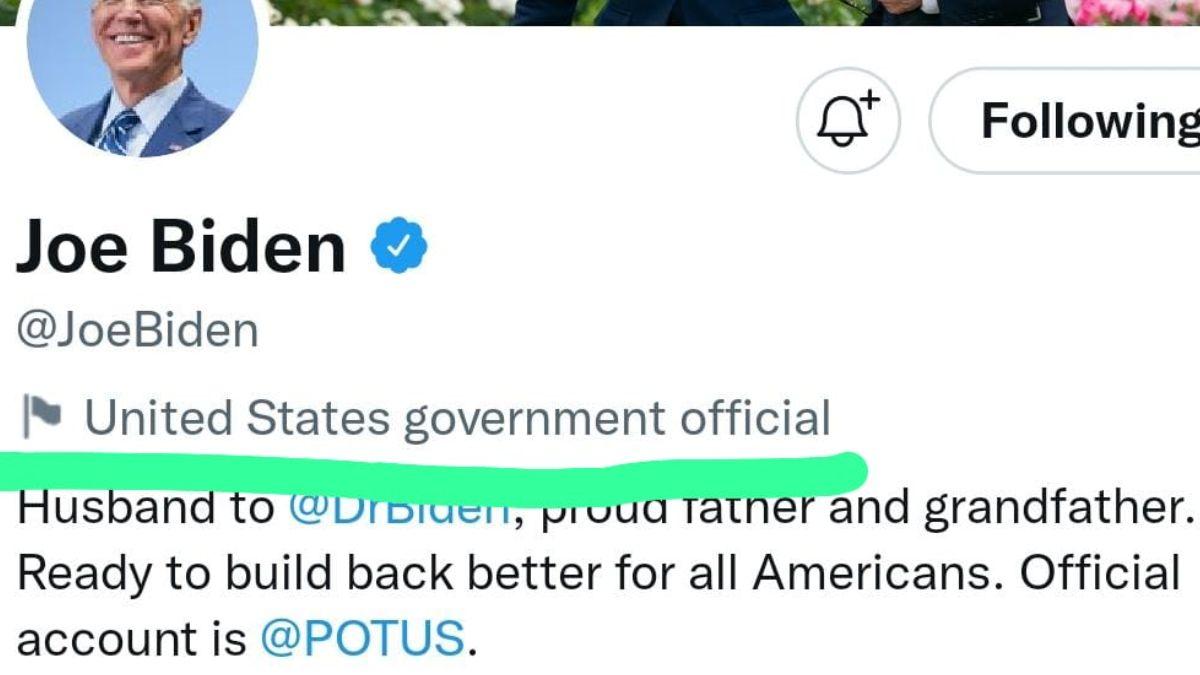Open the header banner image
1200x675 pixels.
click(x=700, y=12)
